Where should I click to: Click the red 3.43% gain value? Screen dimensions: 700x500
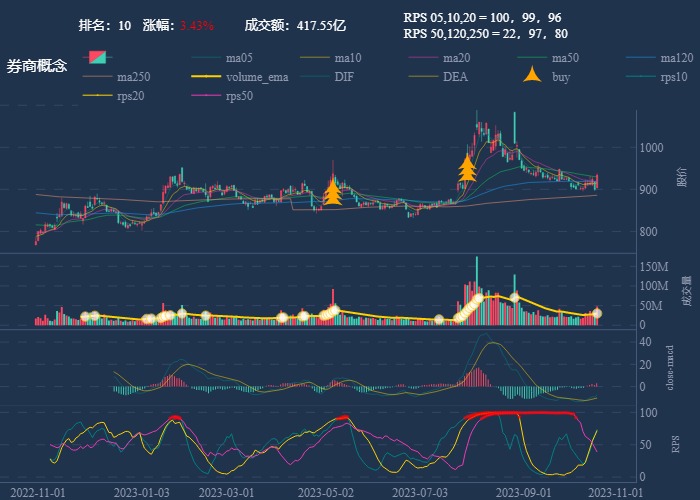[x=197, y=25]
